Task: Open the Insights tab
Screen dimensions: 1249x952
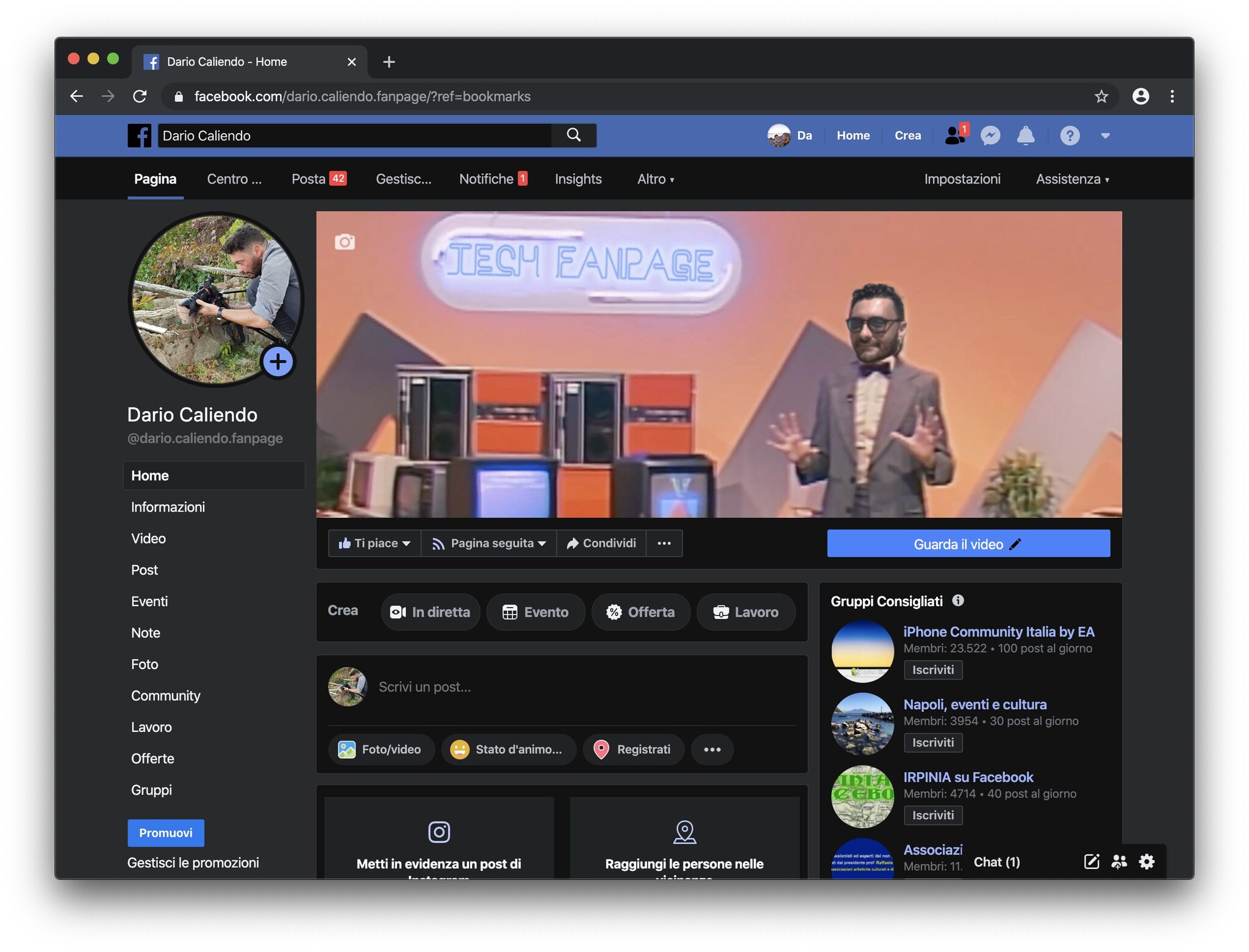Action: (x=578, y=179)
